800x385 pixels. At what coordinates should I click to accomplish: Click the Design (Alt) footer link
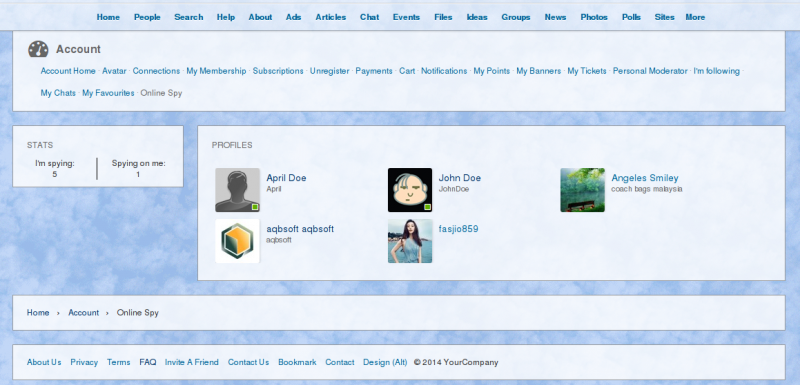pyautogui.click(x=385, y=363)
